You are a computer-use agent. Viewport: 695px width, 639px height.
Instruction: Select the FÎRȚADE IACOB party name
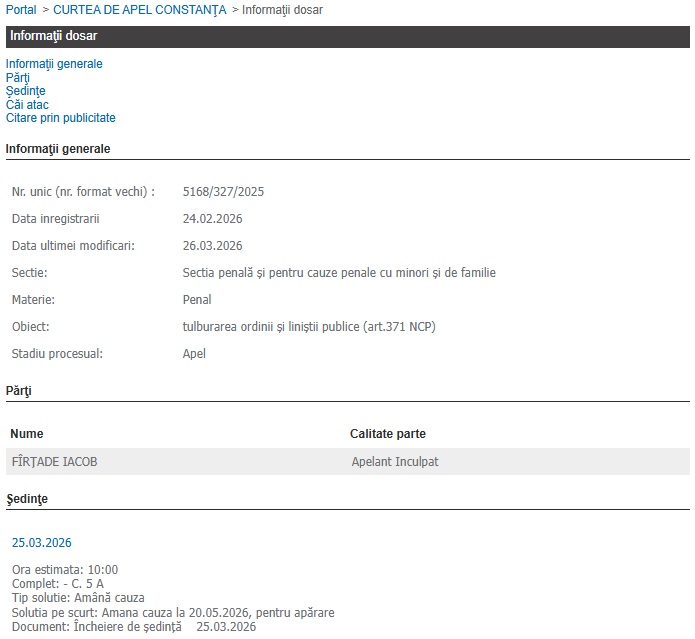(54, 462)
